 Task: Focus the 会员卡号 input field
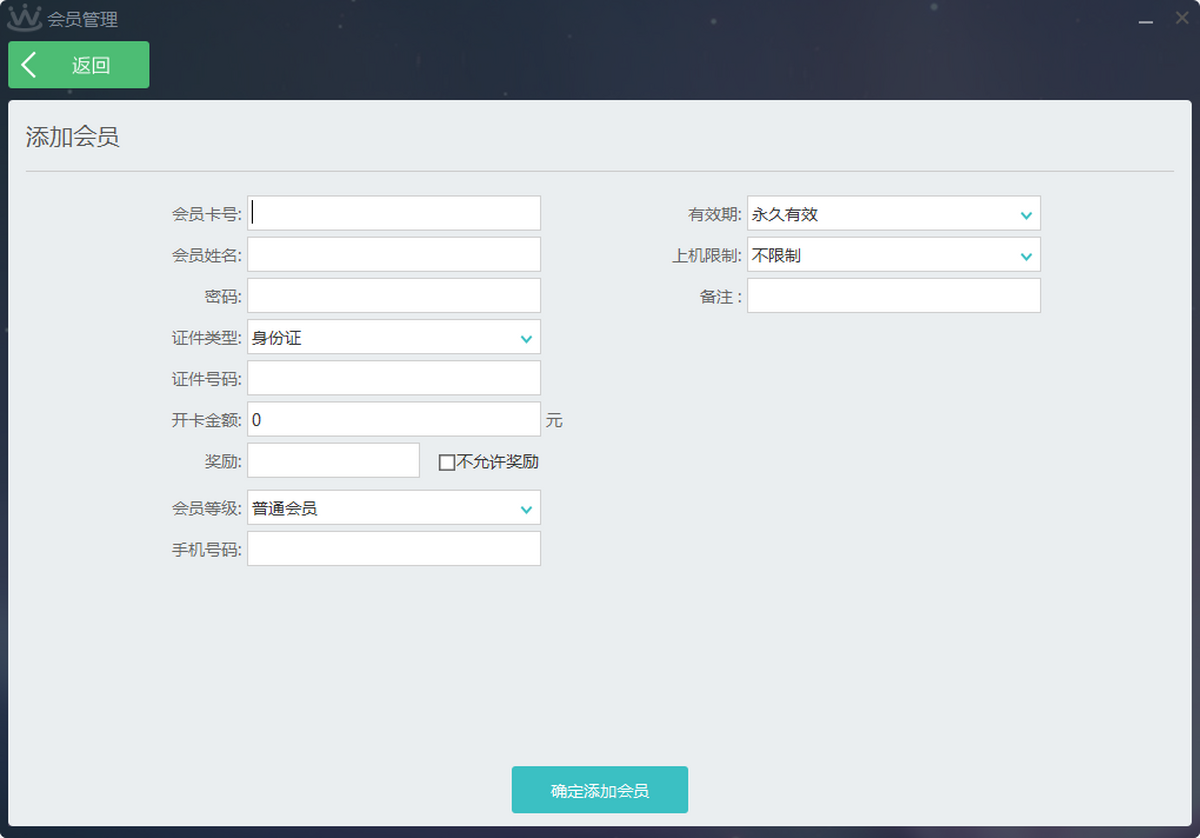click(393, 214)
